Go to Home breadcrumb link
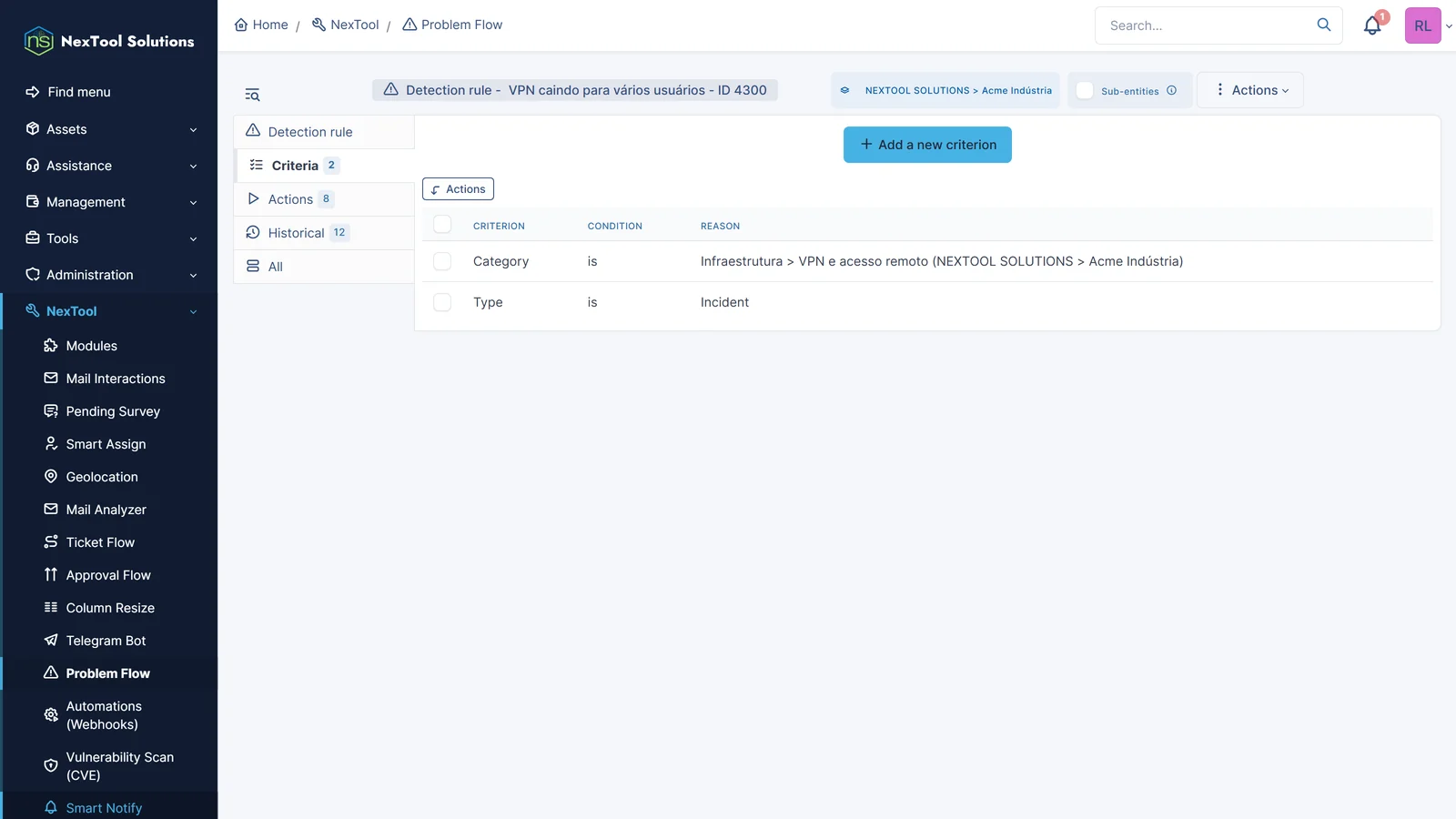This screenshot has height=819, width=1456. pos(261,25)
